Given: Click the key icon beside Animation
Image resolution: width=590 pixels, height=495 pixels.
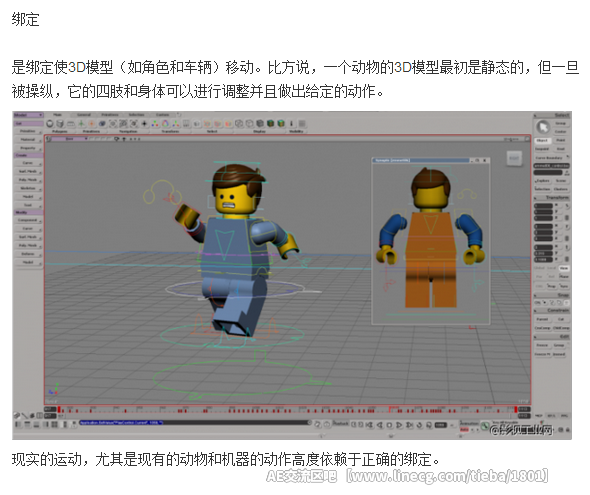Looking at the screenshot, I should point(486,426).
